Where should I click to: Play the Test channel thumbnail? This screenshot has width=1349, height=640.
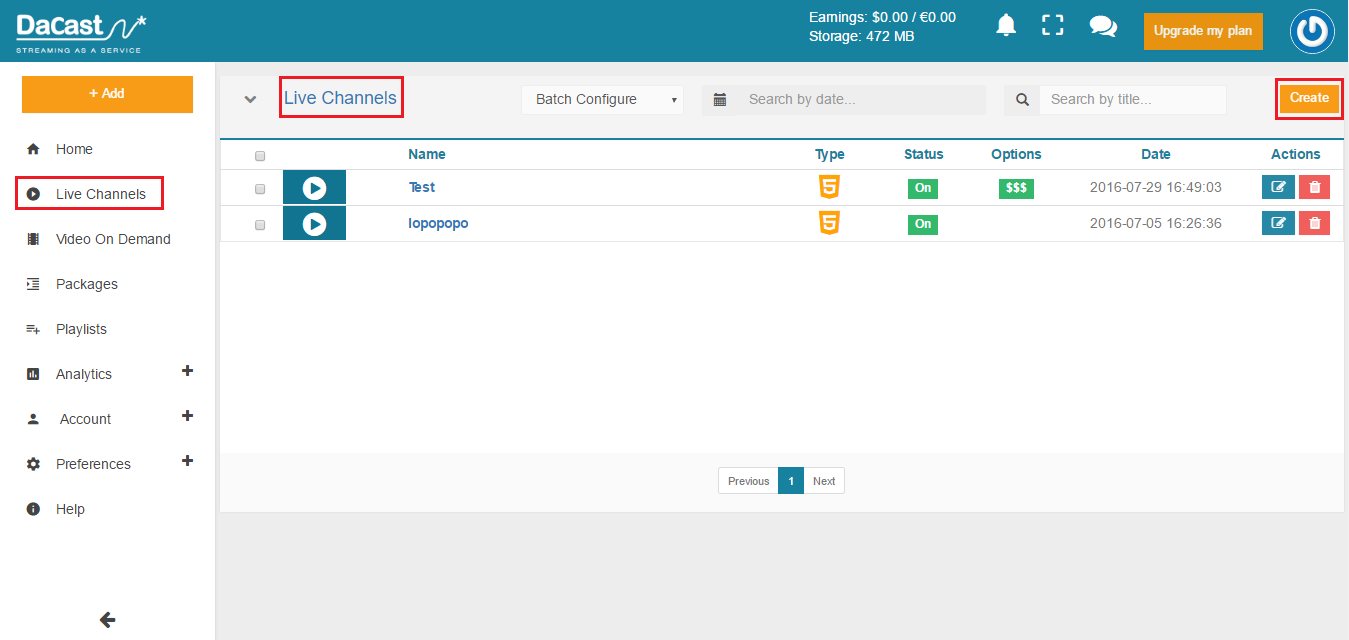(x=314, y=188)
